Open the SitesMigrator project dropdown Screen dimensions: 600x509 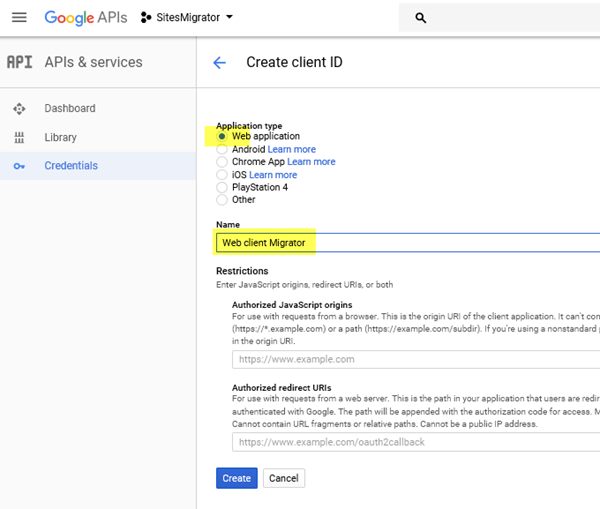tap(187, 17)
